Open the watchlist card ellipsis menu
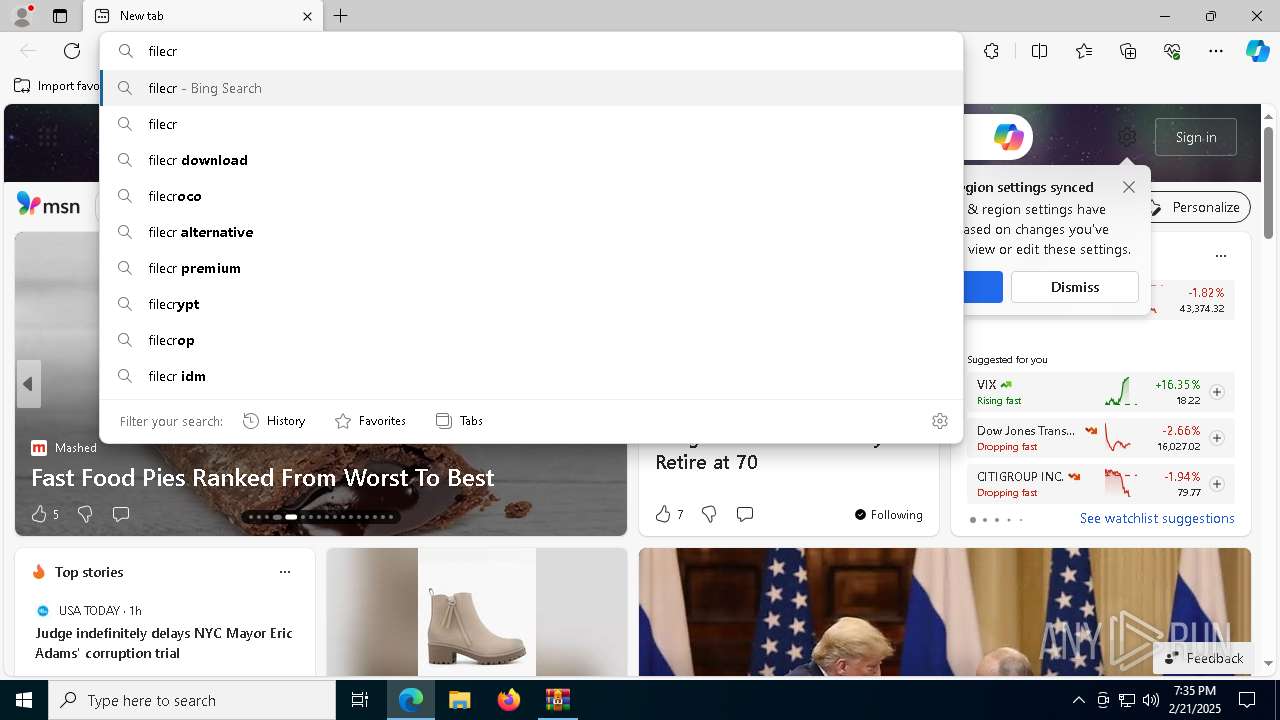 (x=1220, y=256)
